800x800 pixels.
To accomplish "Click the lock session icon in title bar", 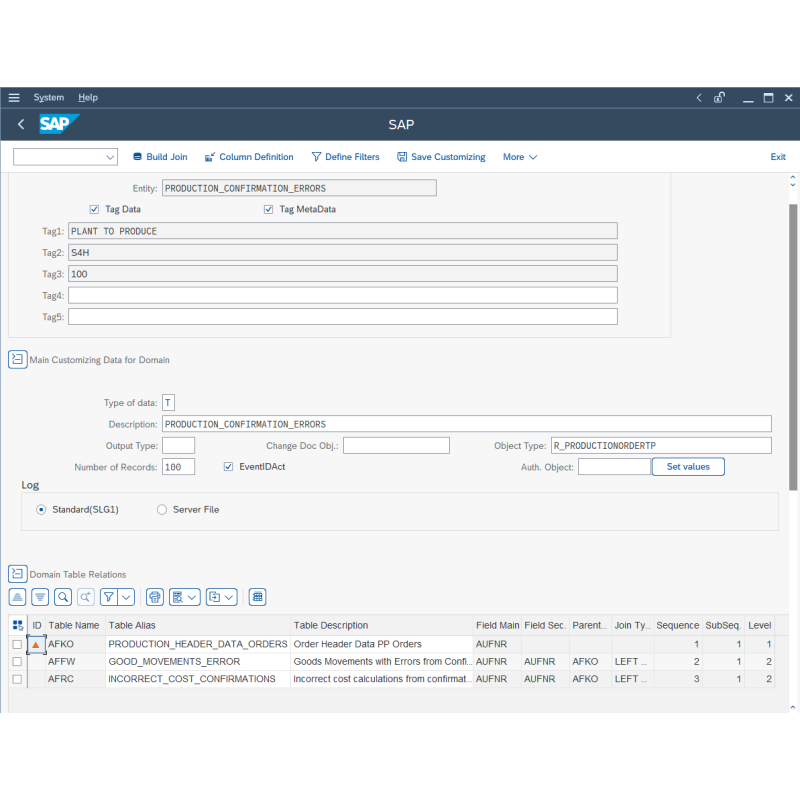I will (719, 97).
